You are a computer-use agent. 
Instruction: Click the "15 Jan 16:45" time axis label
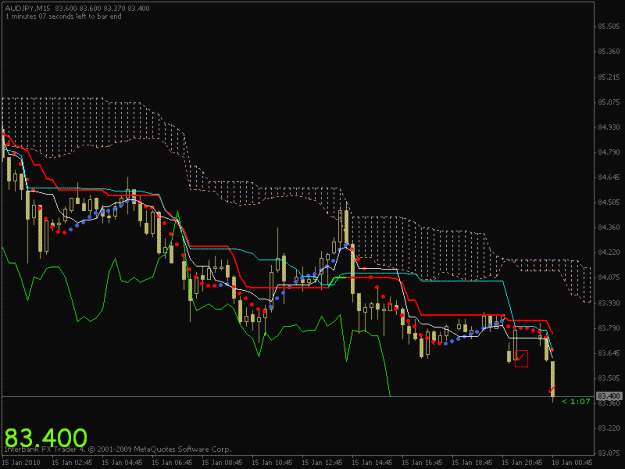tap(422, 463)
